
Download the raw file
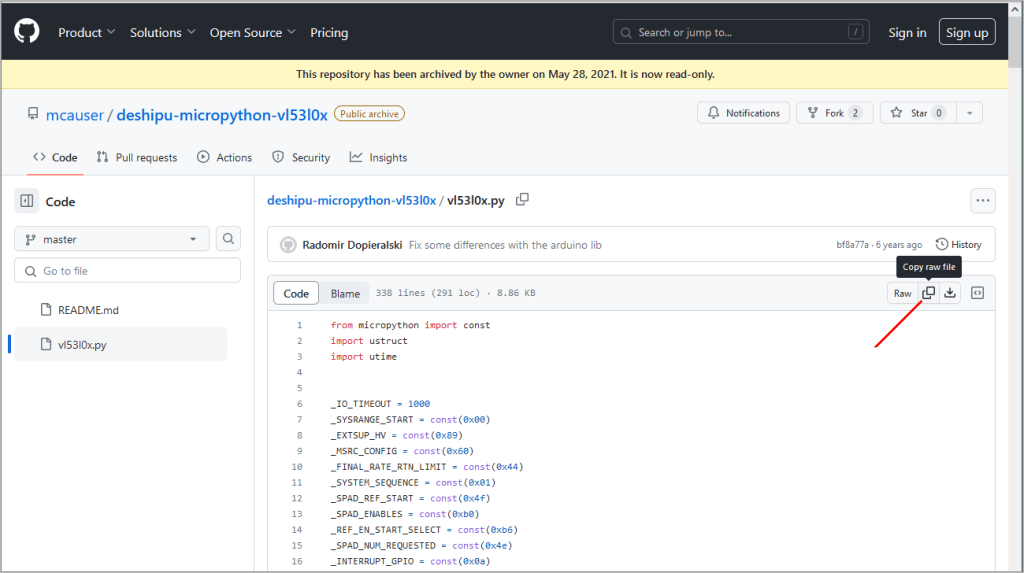coord(950,293)
